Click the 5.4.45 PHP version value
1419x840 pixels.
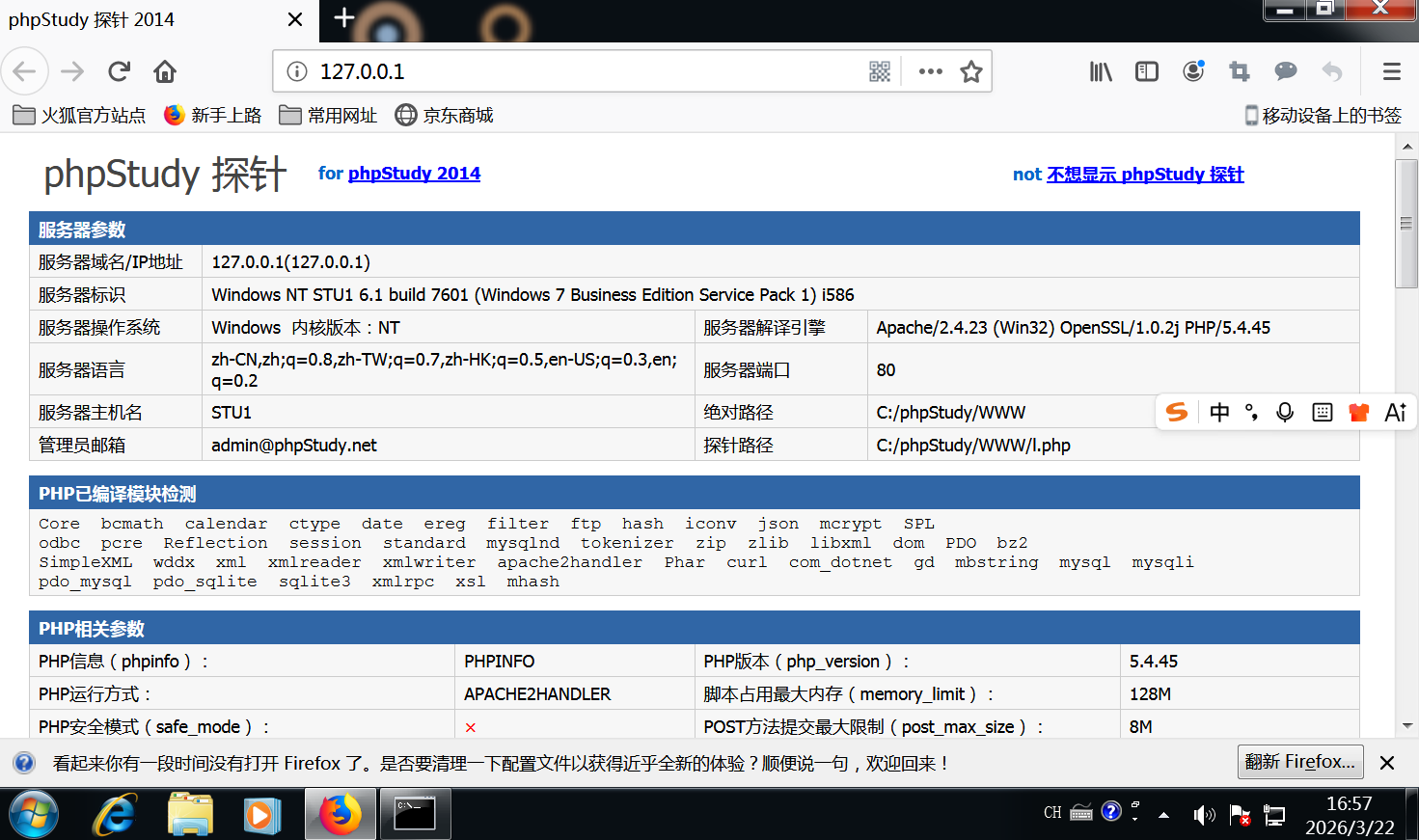click(1154, 662)
